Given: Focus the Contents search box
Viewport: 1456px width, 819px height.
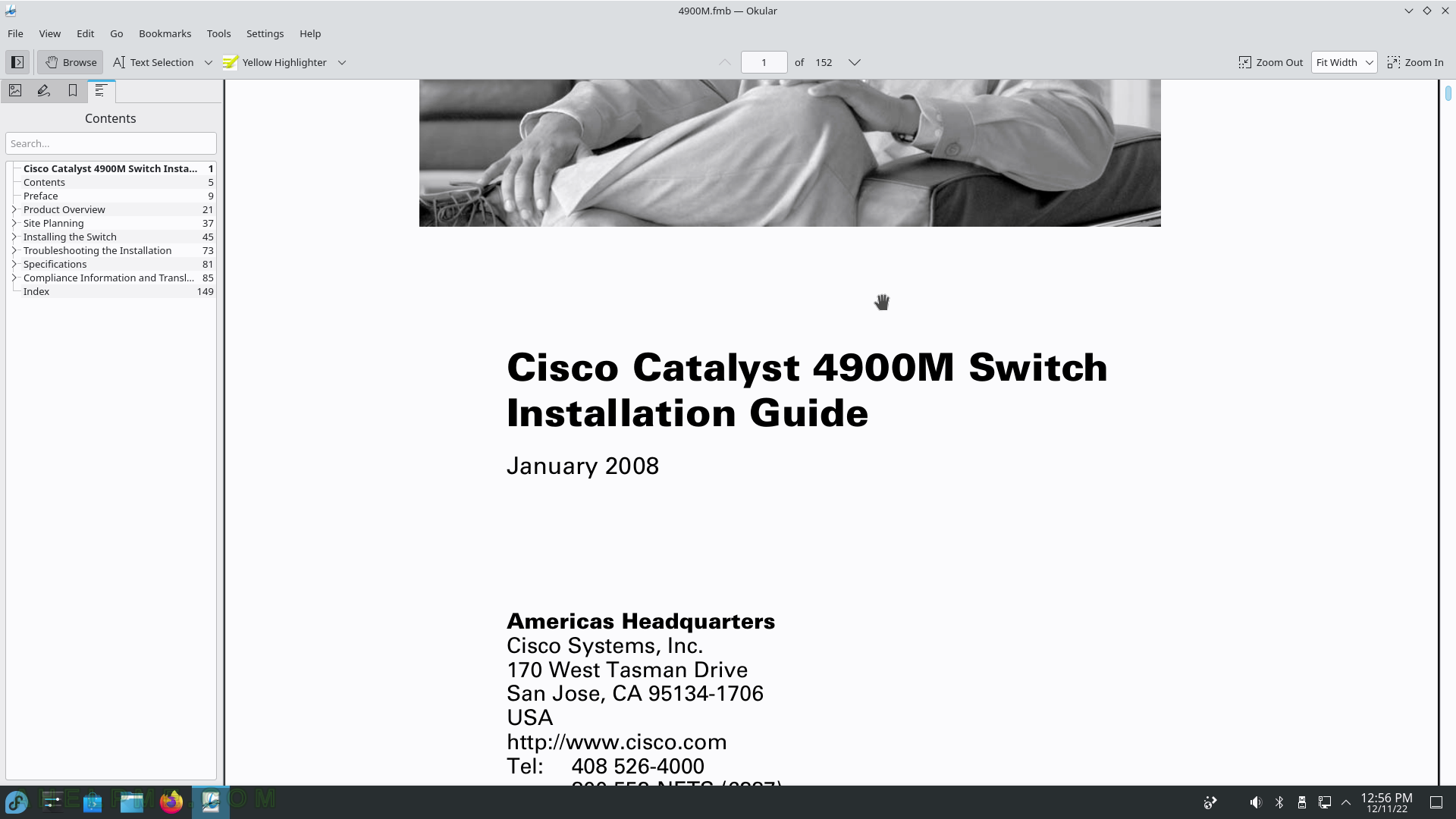Looking at the screenshot, I should (x=111, y=143).
